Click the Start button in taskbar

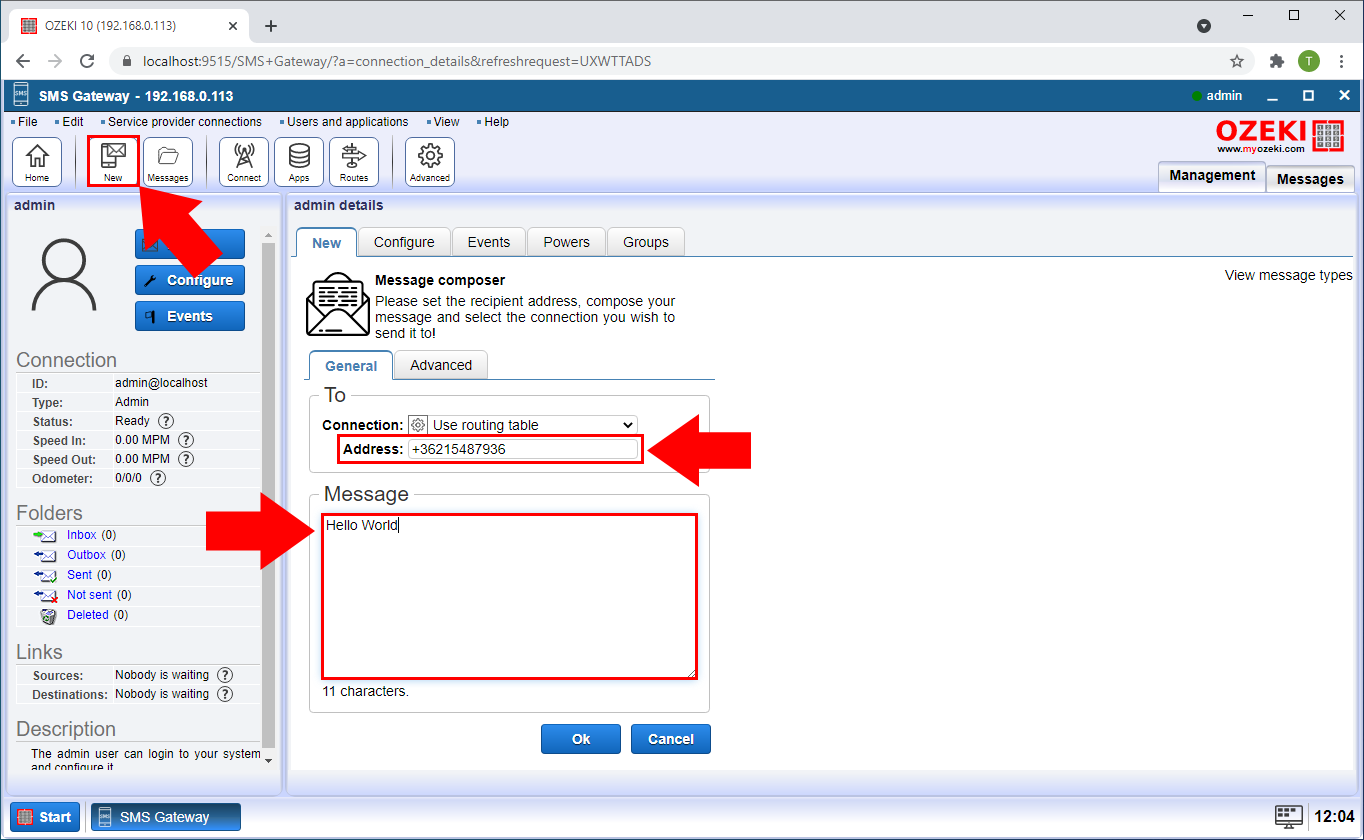45,817
